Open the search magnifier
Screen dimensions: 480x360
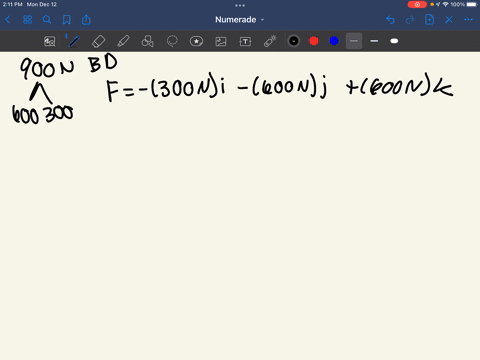tap(47, 20)
